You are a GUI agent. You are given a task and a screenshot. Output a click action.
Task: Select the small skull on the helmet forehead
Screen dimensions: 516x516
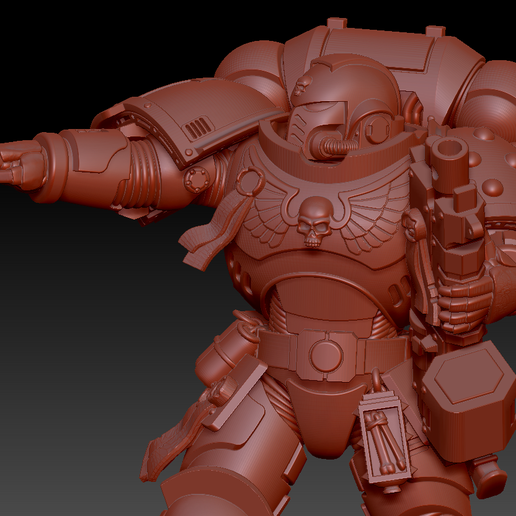(302, 85)
